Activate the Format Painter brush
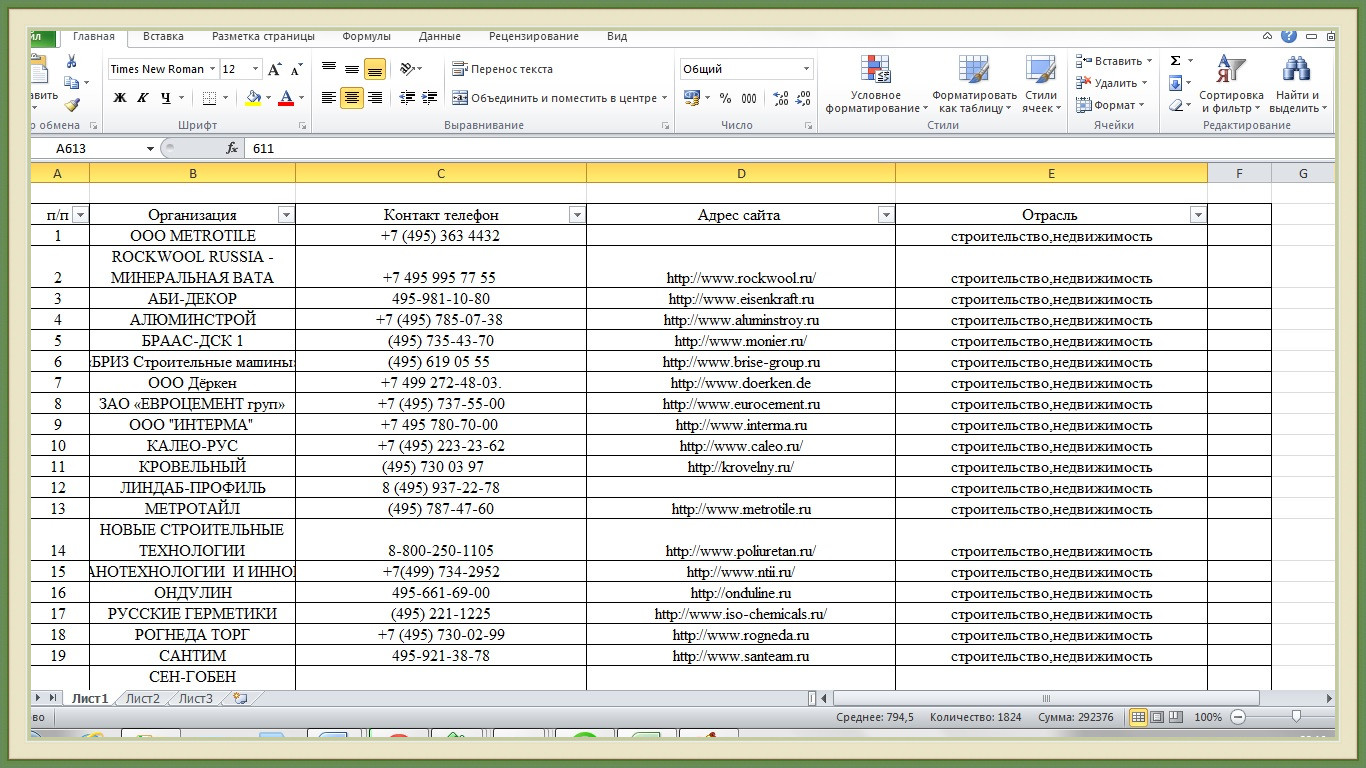1366x768 pixels. click(x=71, y=104)
